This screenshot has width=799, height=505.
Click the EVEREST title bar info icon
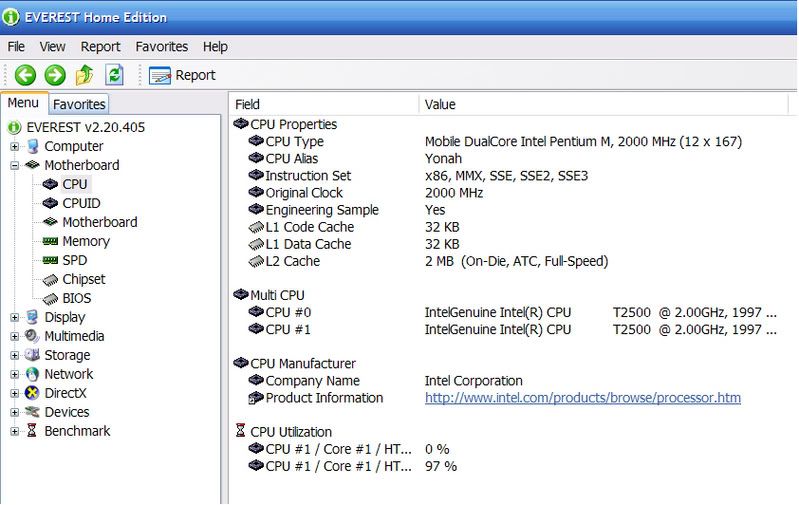[x=11, y=17]
